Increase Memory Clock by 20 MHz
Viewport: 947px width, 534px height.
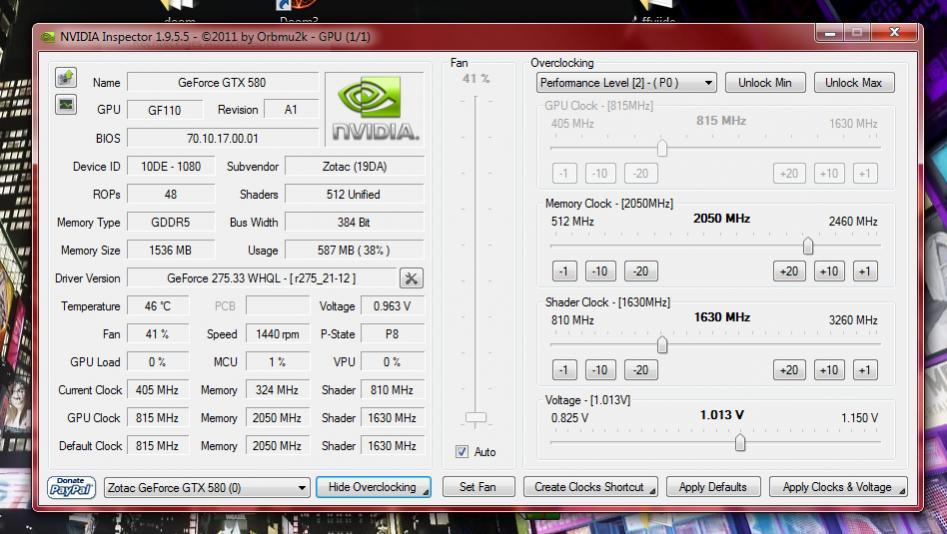pyautogui.click(x=789, y=271)
